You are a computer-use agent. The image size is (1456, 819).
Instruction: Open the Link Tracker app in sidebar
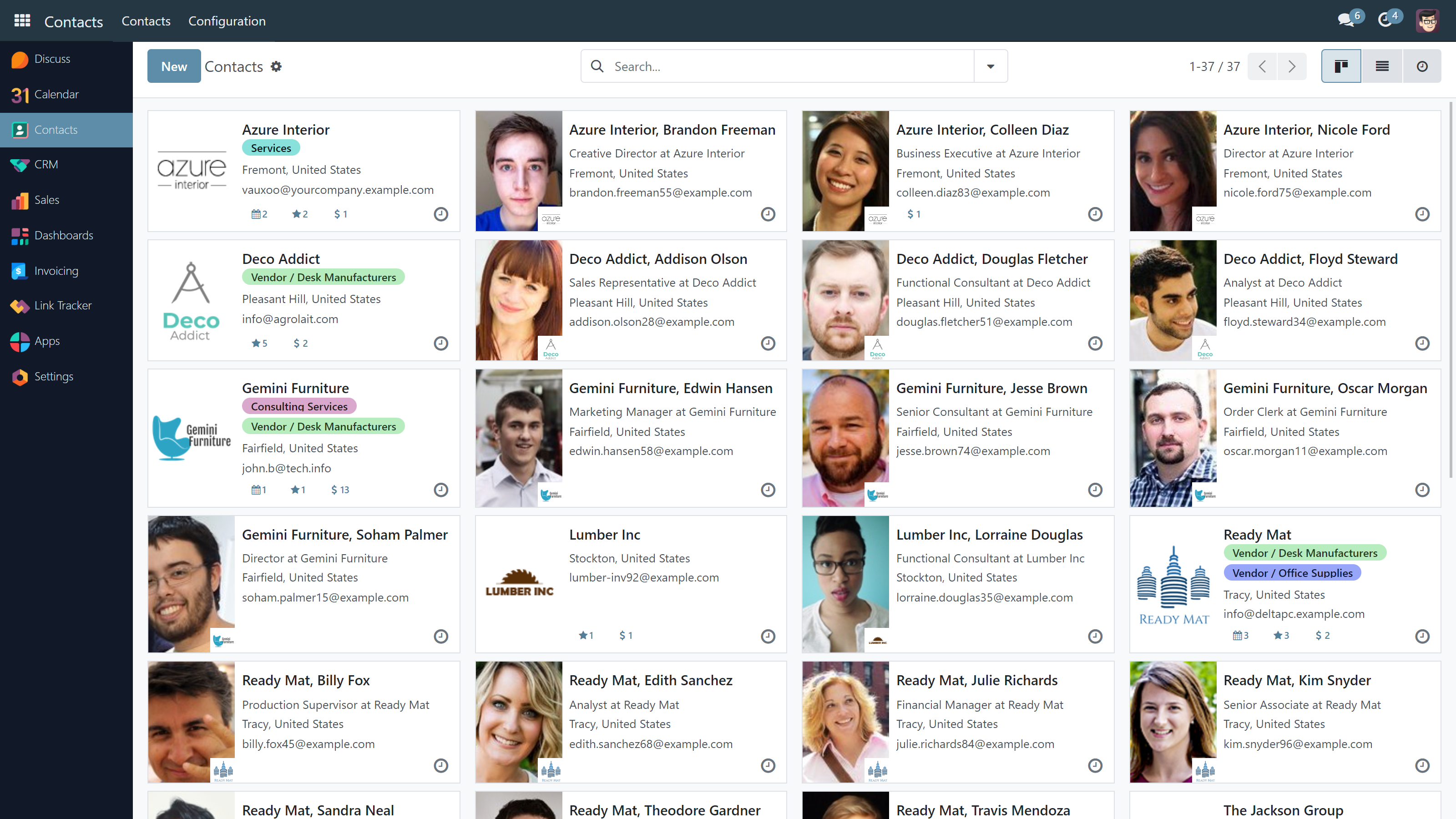(63, 306)
